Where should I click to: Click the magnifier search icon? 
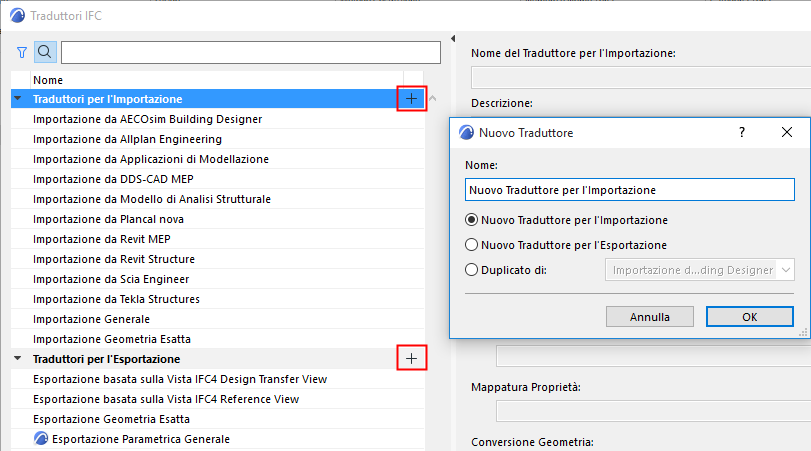click(46, 52)
